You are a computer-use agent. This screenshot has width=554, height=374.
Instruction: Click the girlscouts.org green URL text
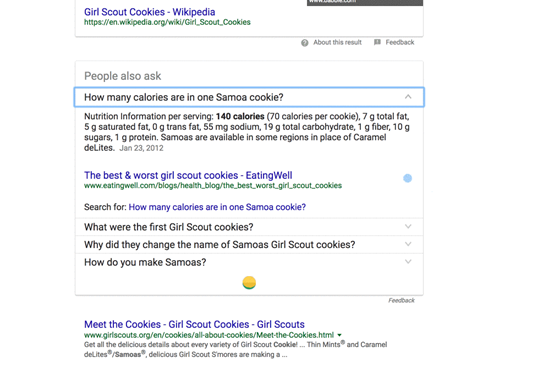pos(208,335)
